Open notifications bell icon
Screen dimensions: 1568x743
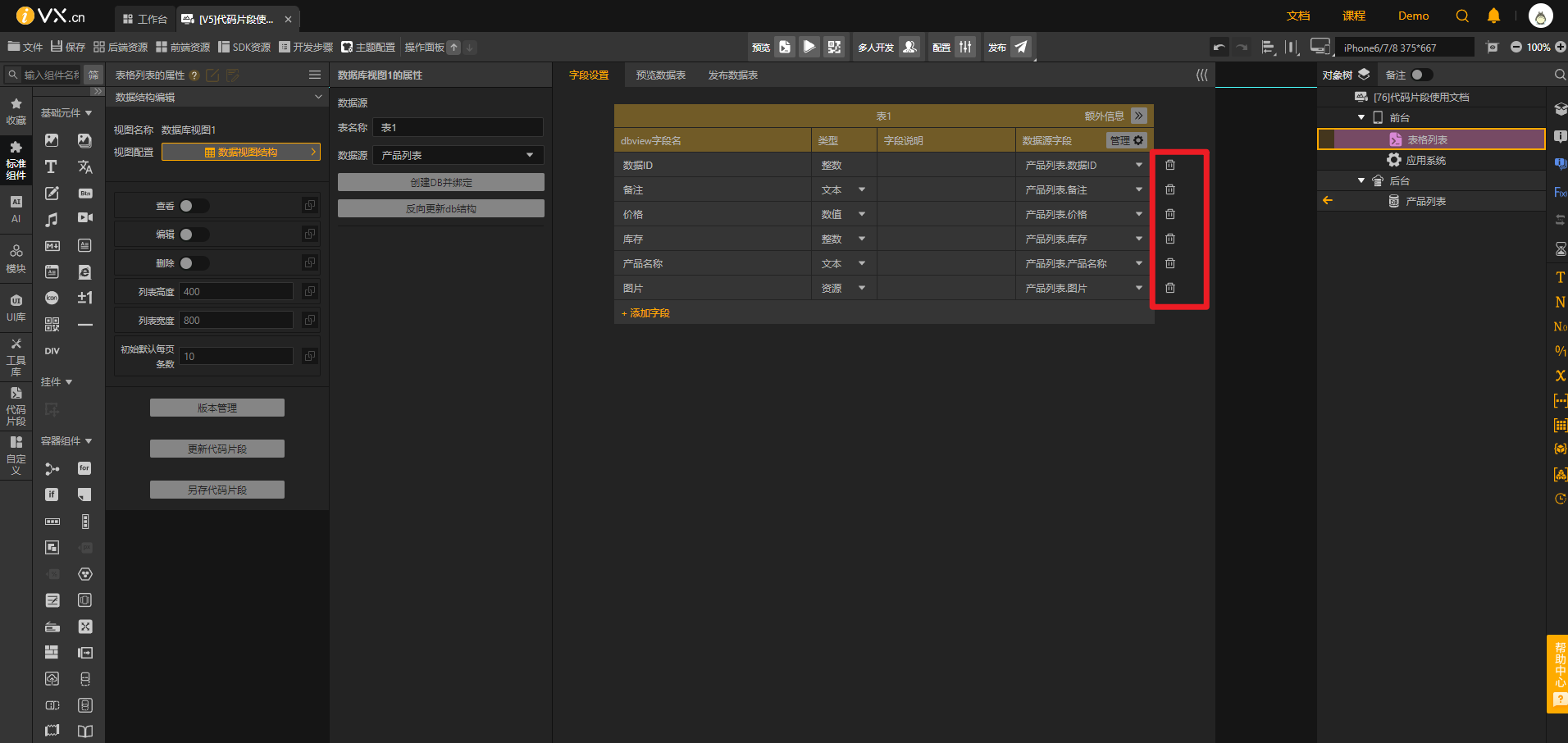pos(1493,16)
